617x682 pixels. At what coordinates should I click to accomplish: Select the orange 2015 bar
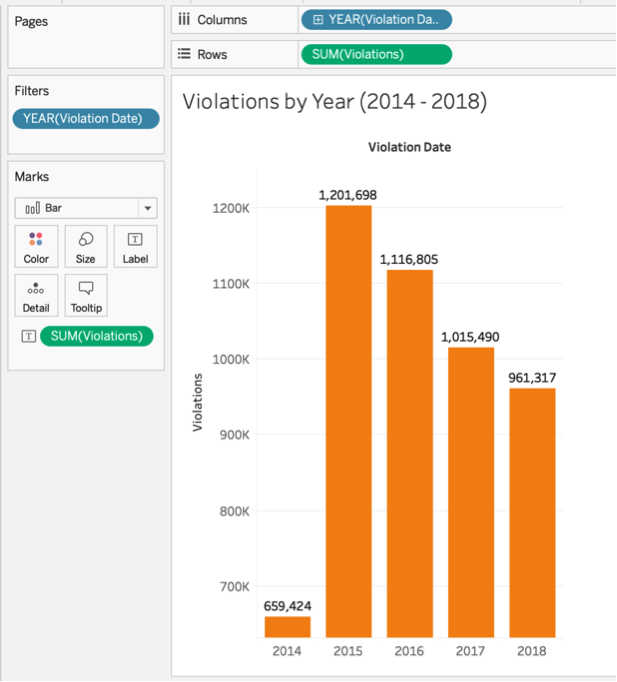pos(348,420)
